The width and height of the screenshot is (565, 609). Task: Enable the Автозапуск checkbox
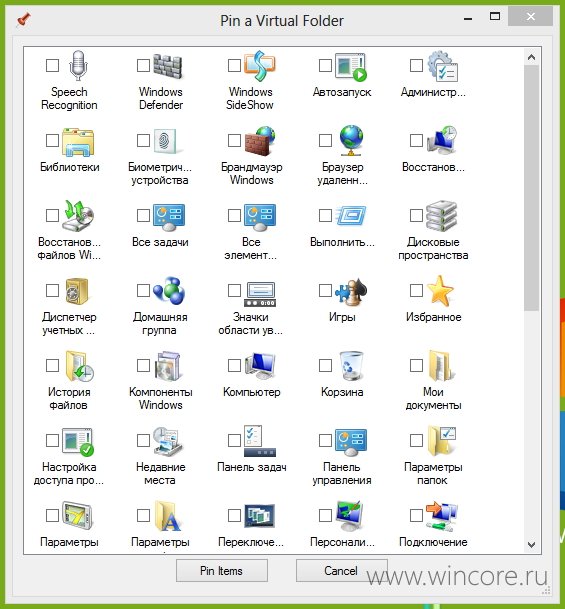coord(325,65)
